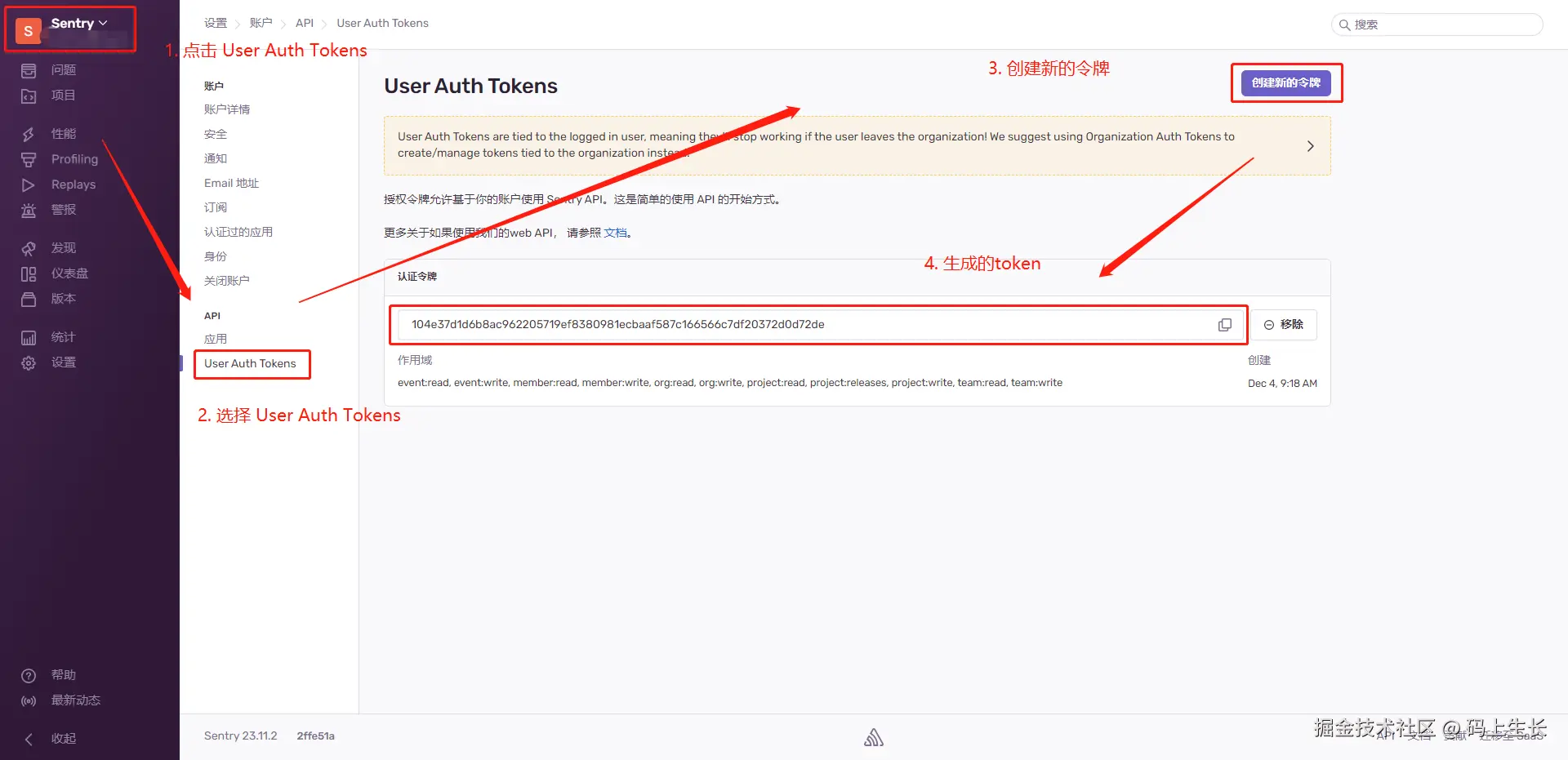
Task: Click the Profiling sidebar label
Action: coord(74,159)
